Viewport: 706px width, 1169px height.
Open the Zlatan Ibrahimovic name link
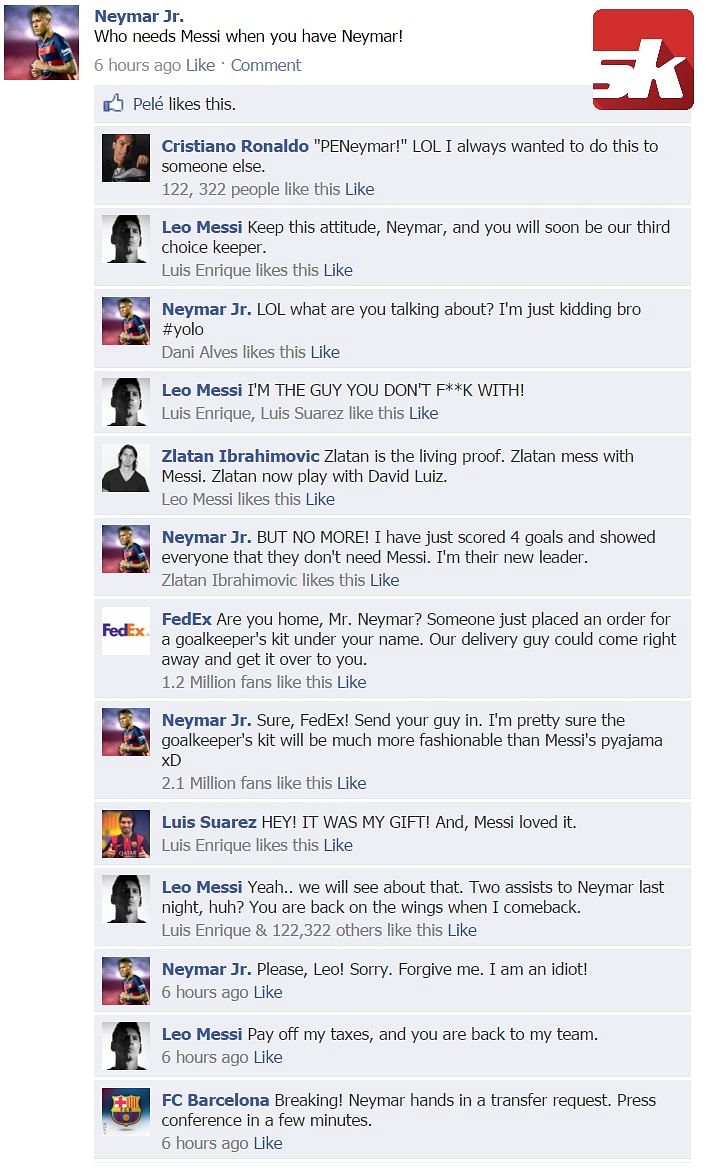click(x=241, y=456)
